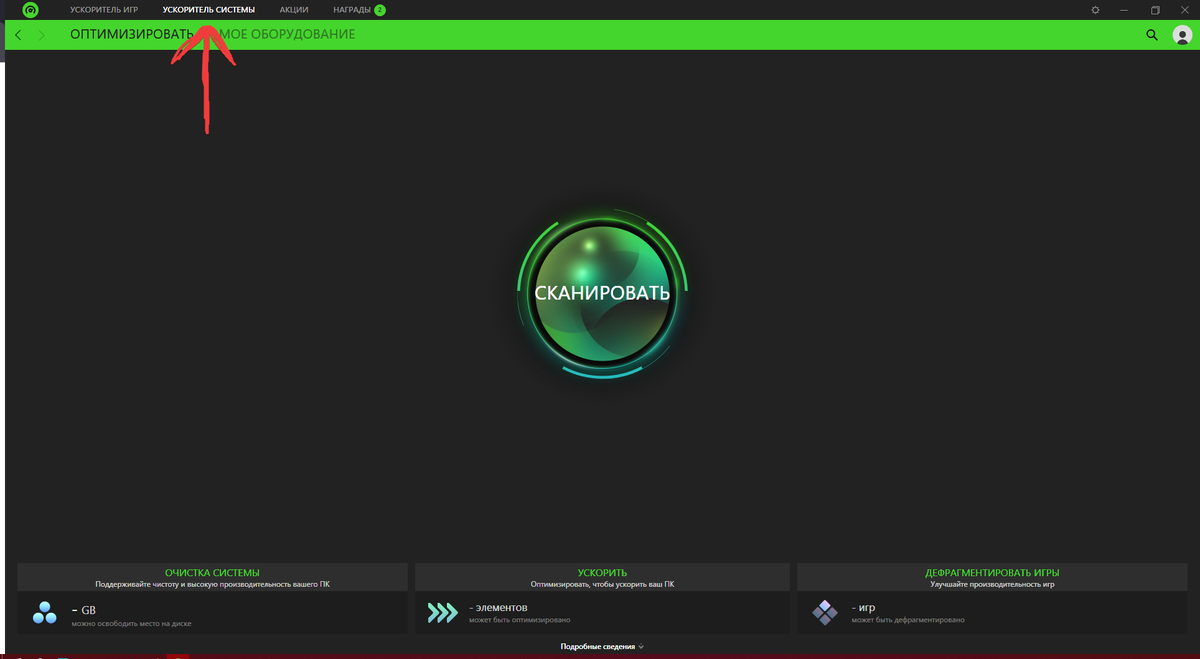Go back with the left arrow

coord(18,35)
